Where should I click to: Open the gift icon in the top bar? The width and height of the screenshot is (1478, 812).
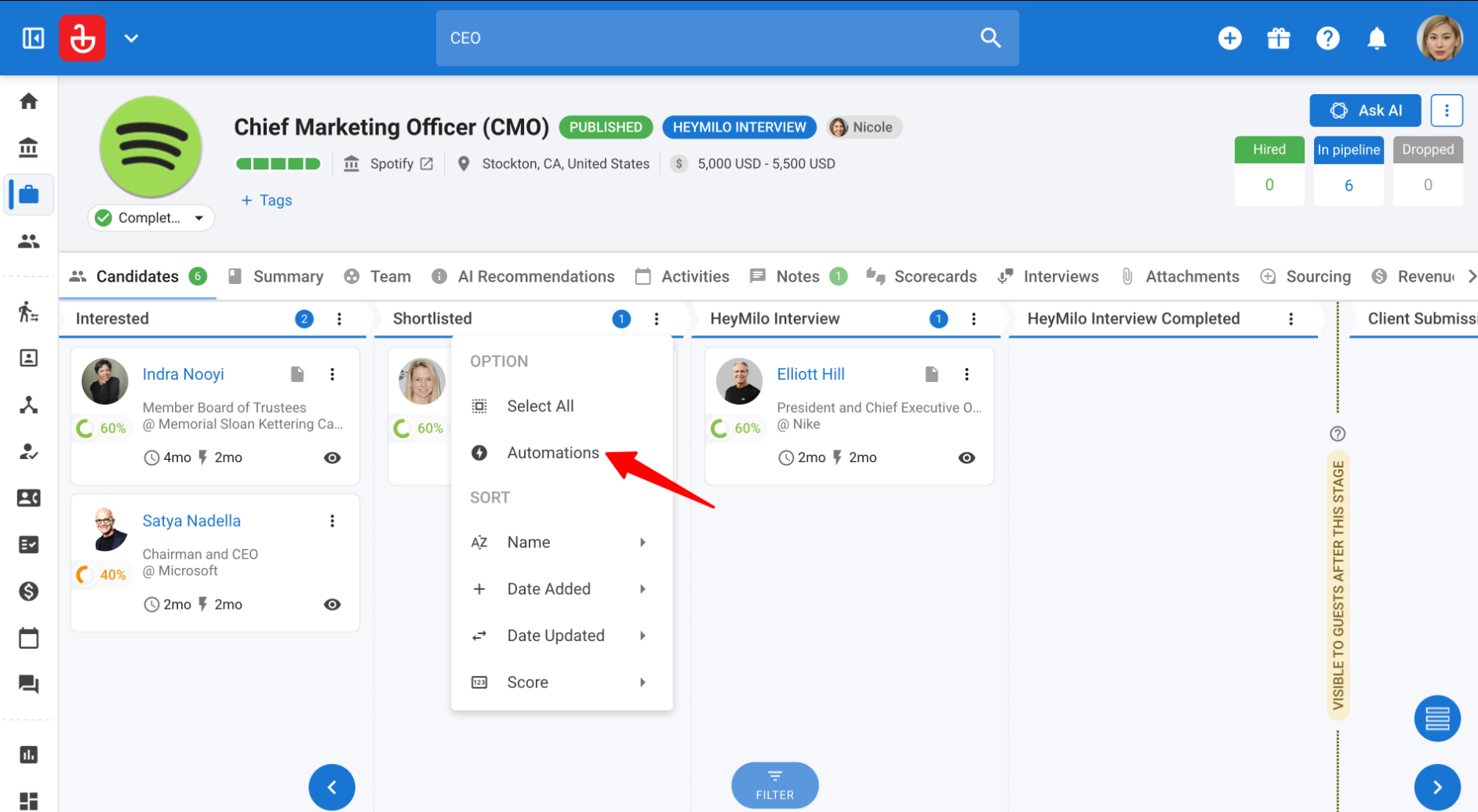pyautogui.click(x=1278, y=38)
